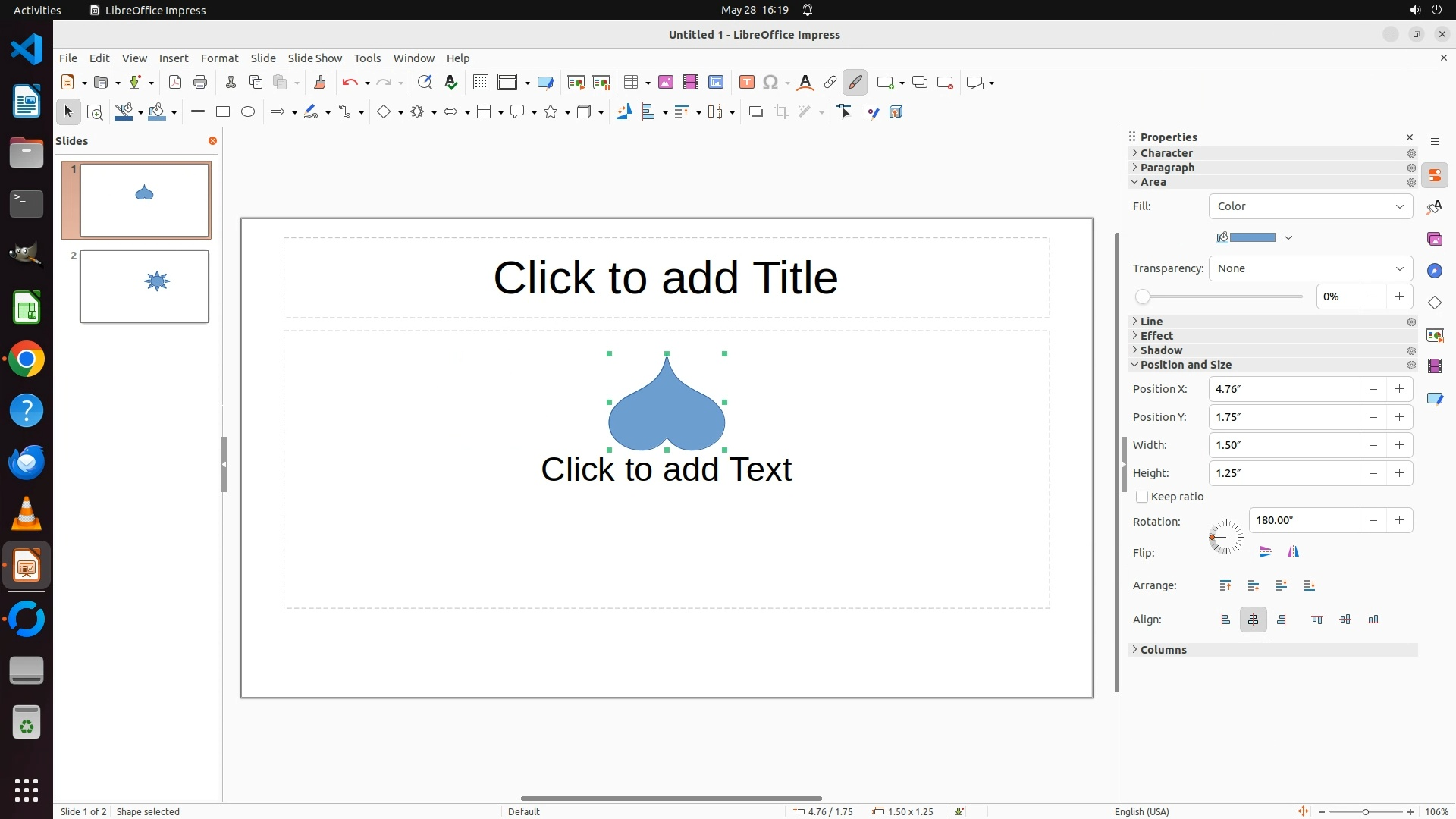Click the Crop Image tool icon
1456x819 pixels.
781,112
